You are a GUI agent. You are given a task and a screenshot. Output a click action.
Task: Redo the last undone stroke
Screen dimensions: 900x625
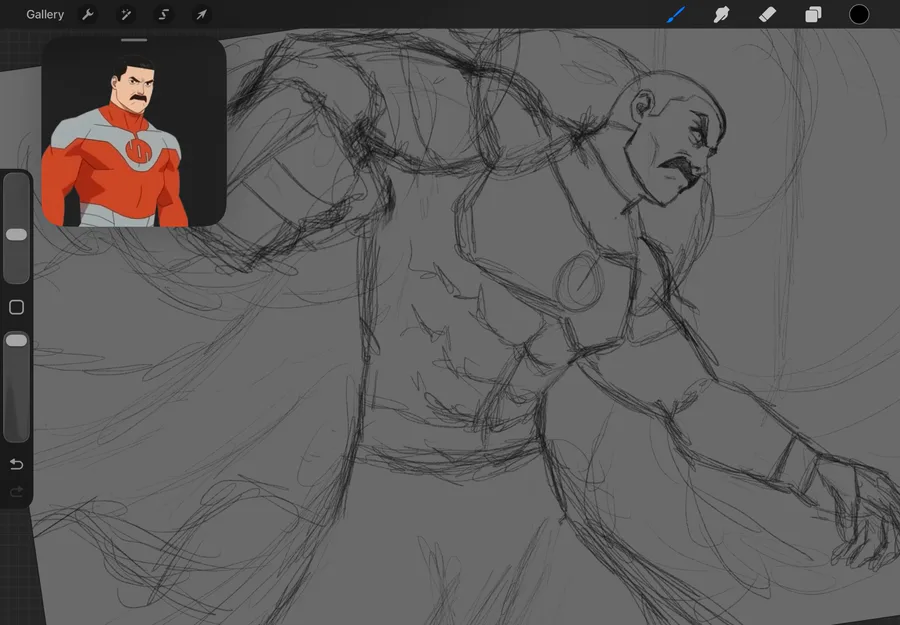click(x=17, y=491)
